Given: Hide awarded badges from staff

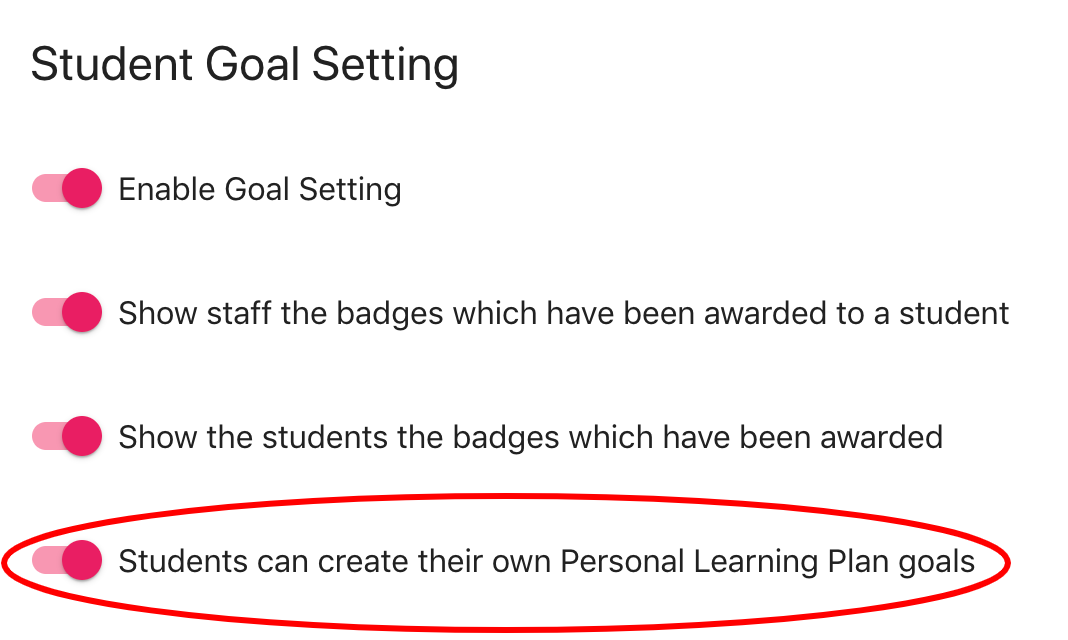Looking at the screenshot, I should click(x=67, y=313).
